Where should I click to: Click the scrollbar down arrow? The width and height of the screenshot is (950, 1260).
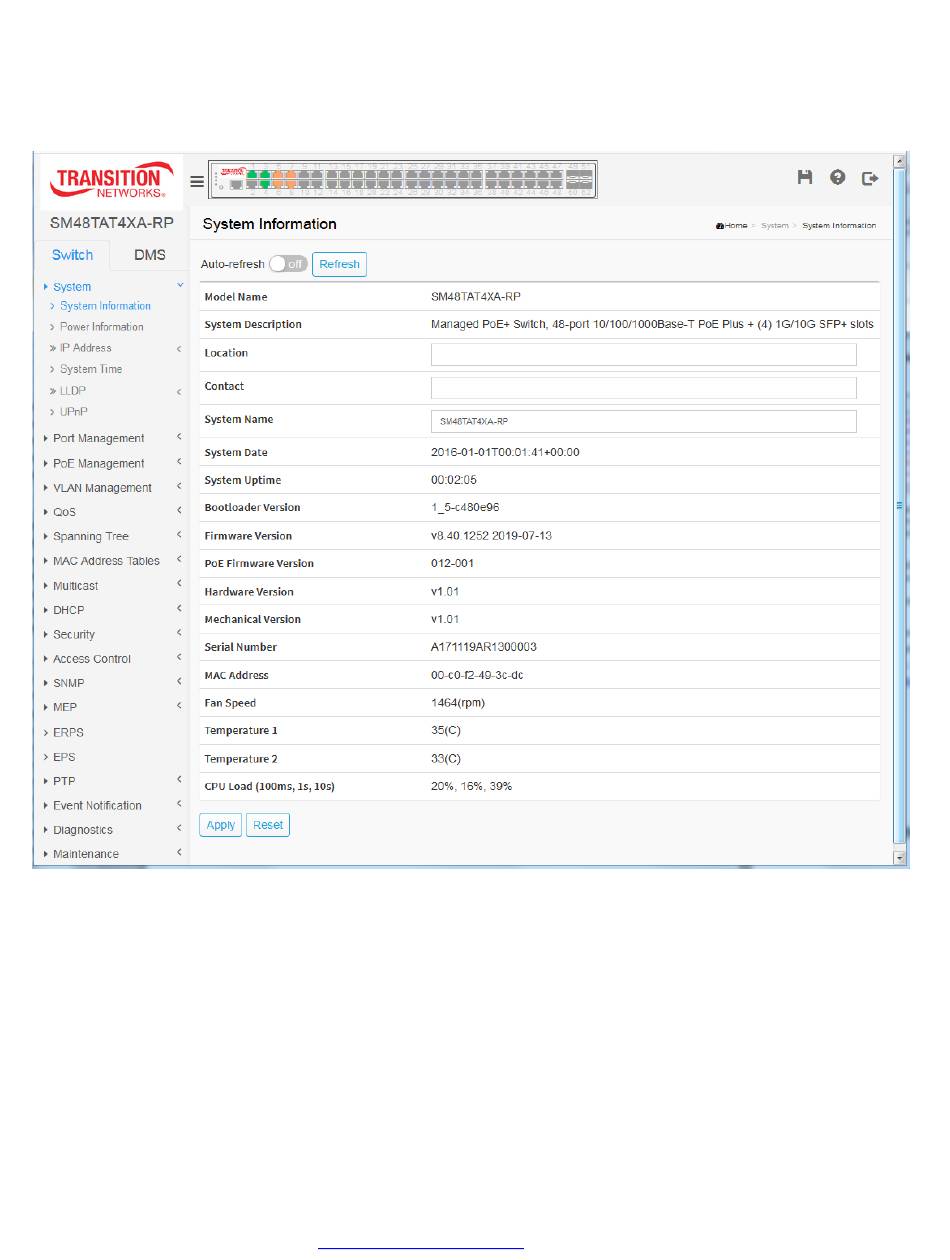click(899, 857)
